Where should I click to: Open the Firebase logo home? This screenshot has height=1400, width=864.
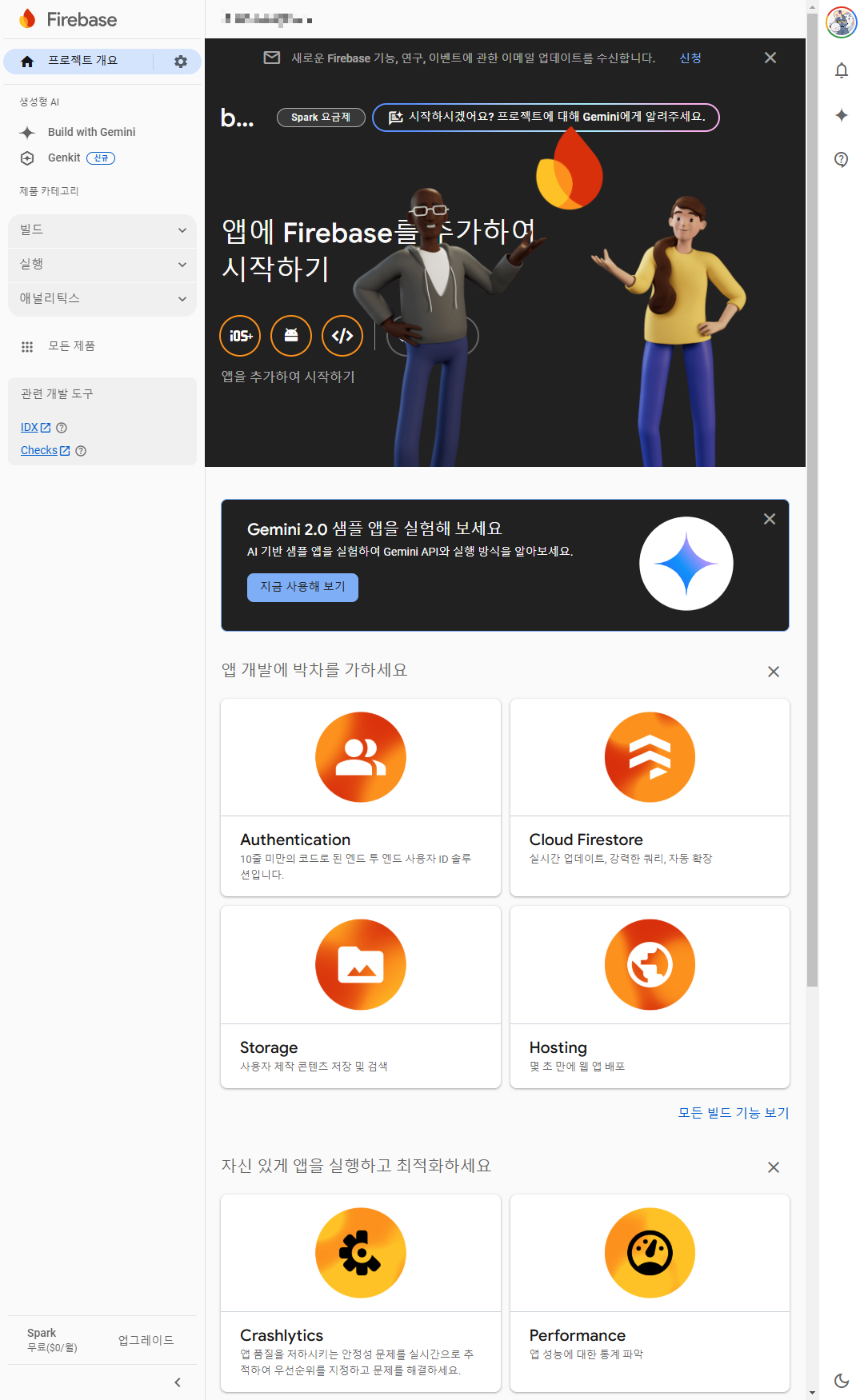[x=68, y=19]
